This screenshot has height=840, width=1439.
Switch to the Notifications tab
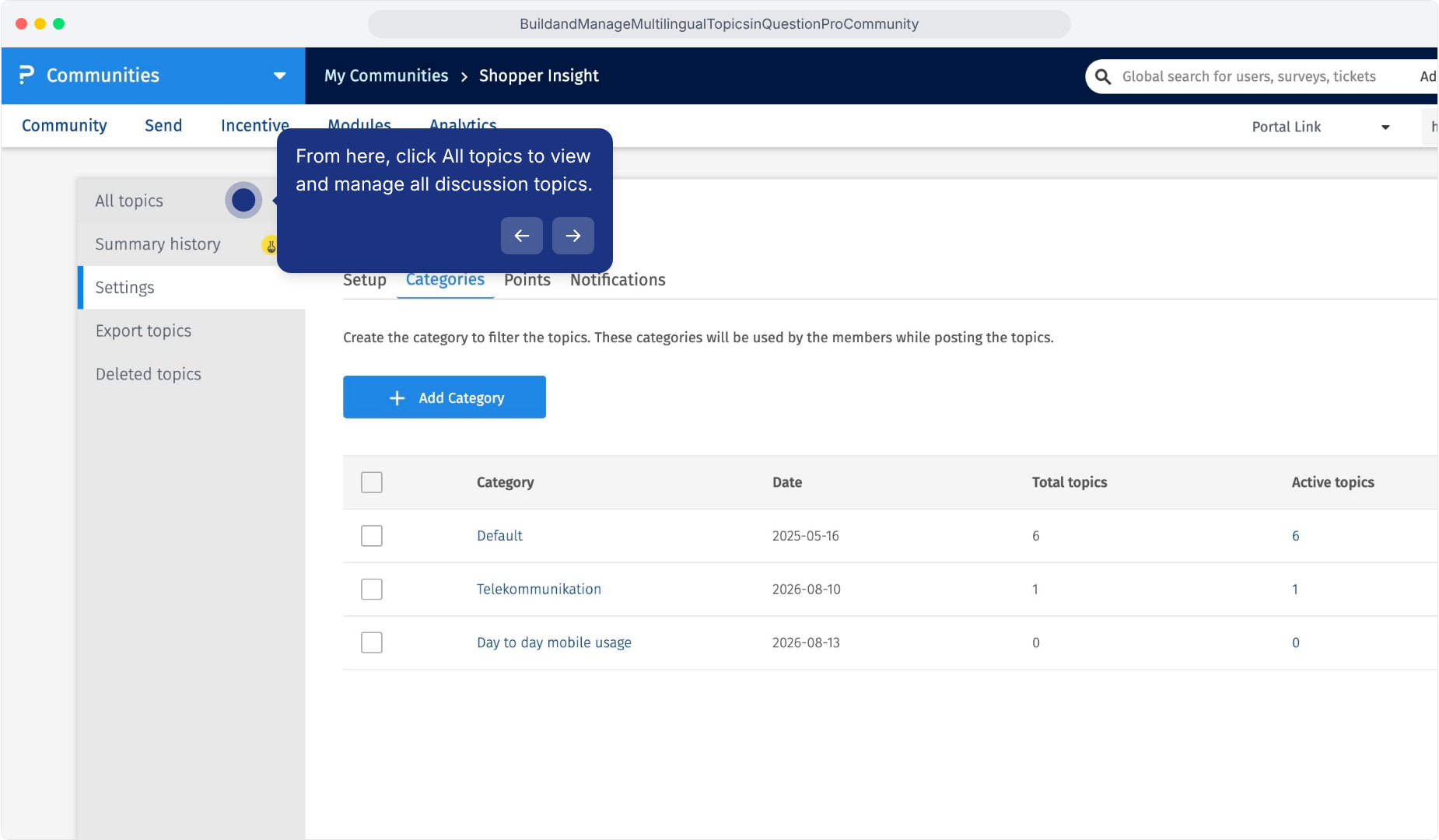tap(618, 280)
